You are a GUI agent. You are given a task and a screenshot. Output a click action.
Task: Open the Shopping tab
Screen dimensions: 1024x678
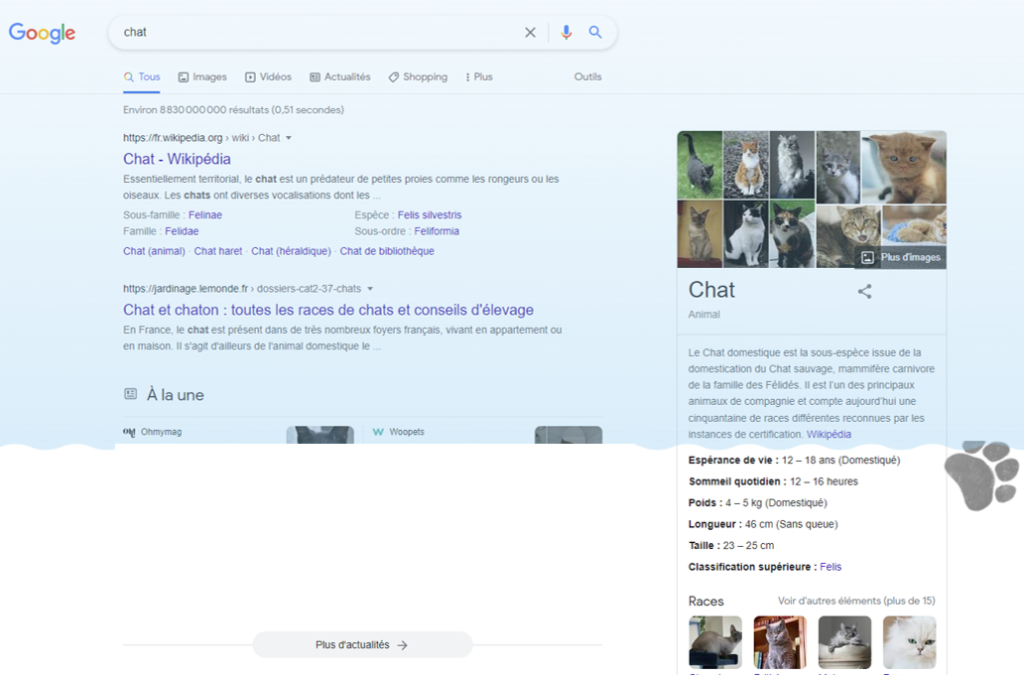[418, 77]
